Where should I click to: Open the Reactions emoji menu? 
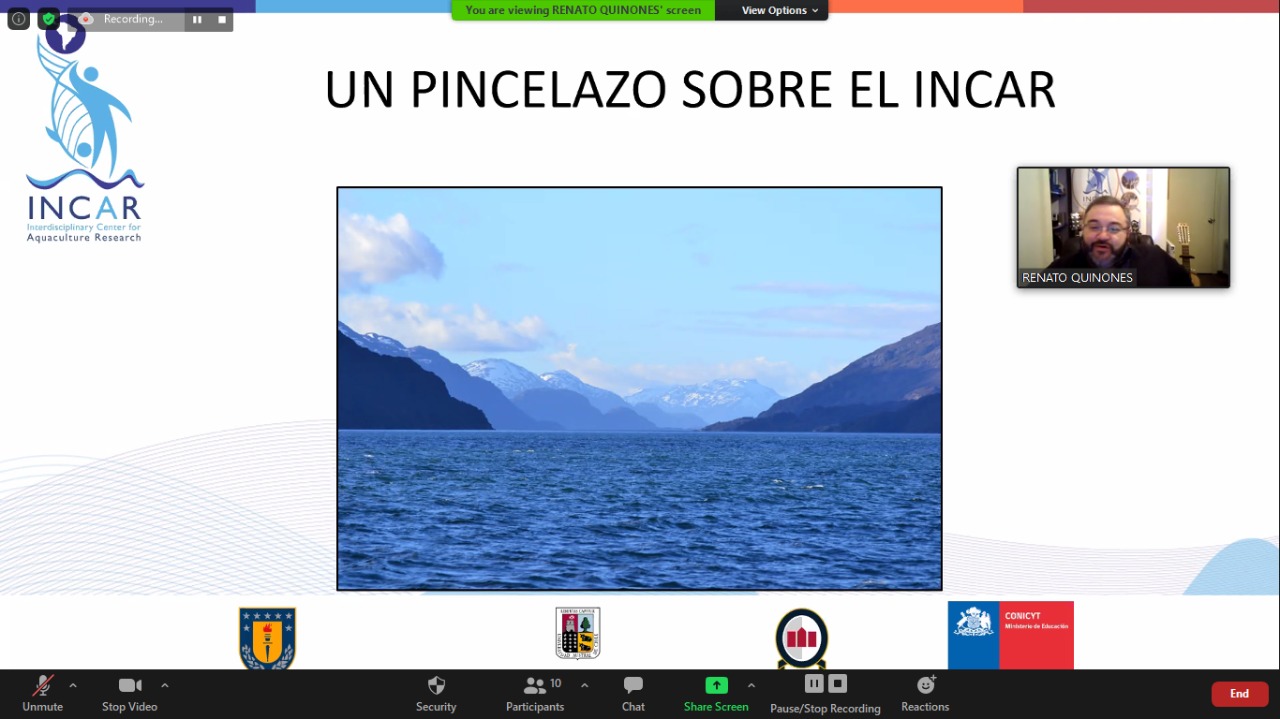925,686
